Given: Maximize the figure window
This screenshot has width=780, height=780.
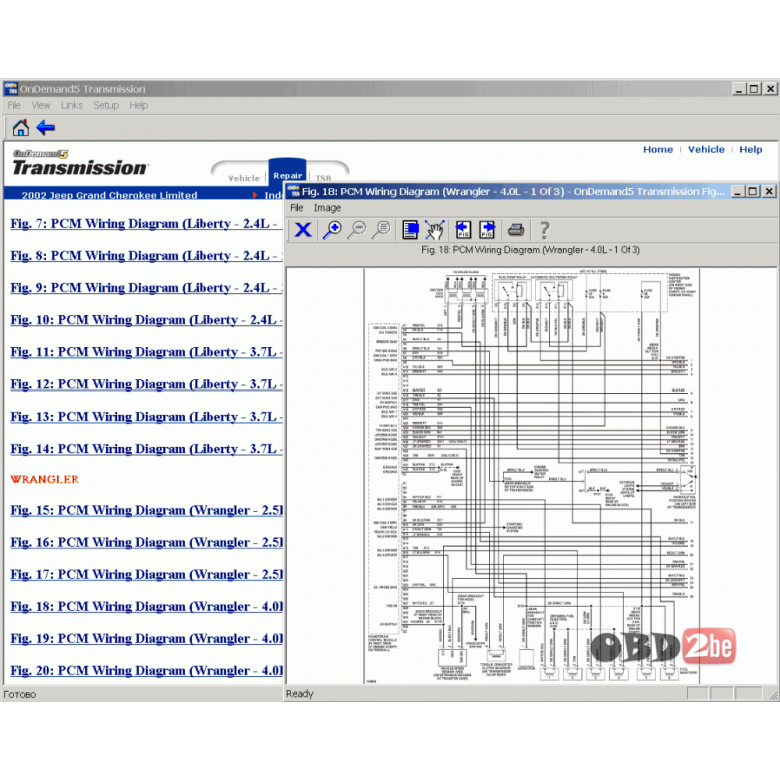Looking at the screenshot, I should 753,192.
